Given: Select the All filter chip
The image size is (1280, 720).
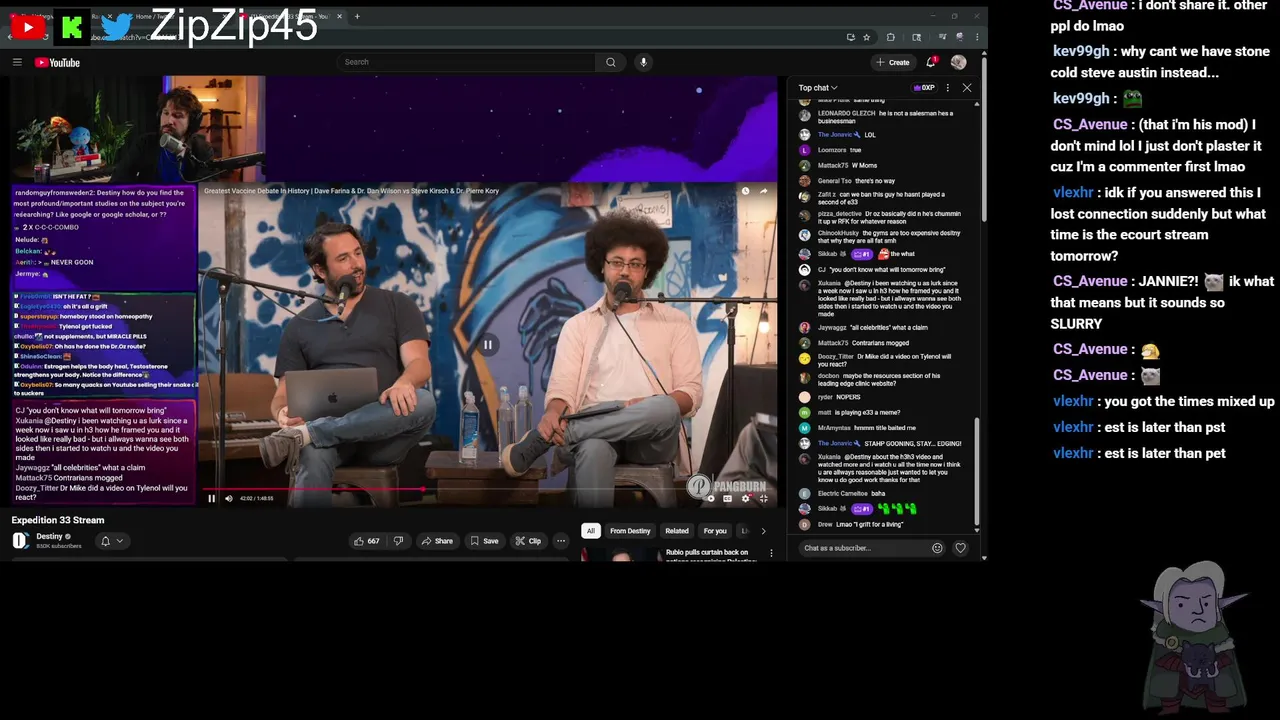Looking at the screenshot, I should [590, 531].
